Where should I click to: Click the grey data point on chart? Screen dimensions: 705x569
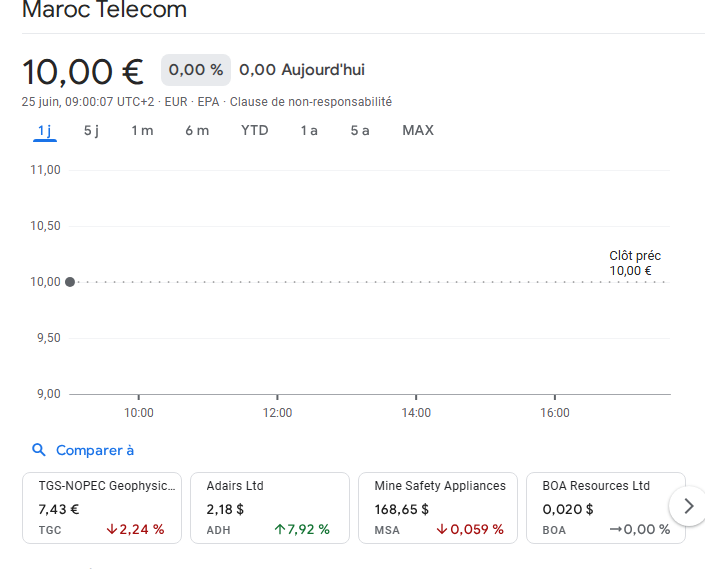(x=69, y=282)
